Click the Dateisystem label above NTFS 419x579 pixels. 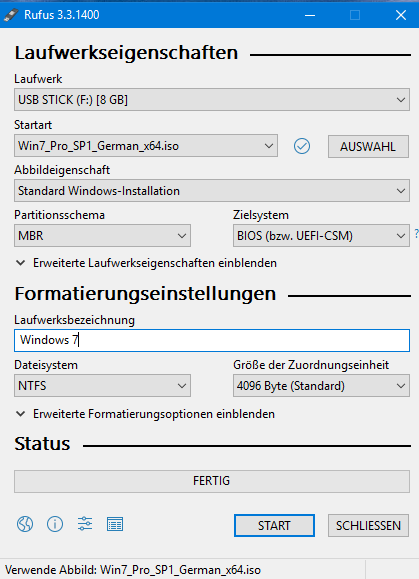[x=46, y=365]
